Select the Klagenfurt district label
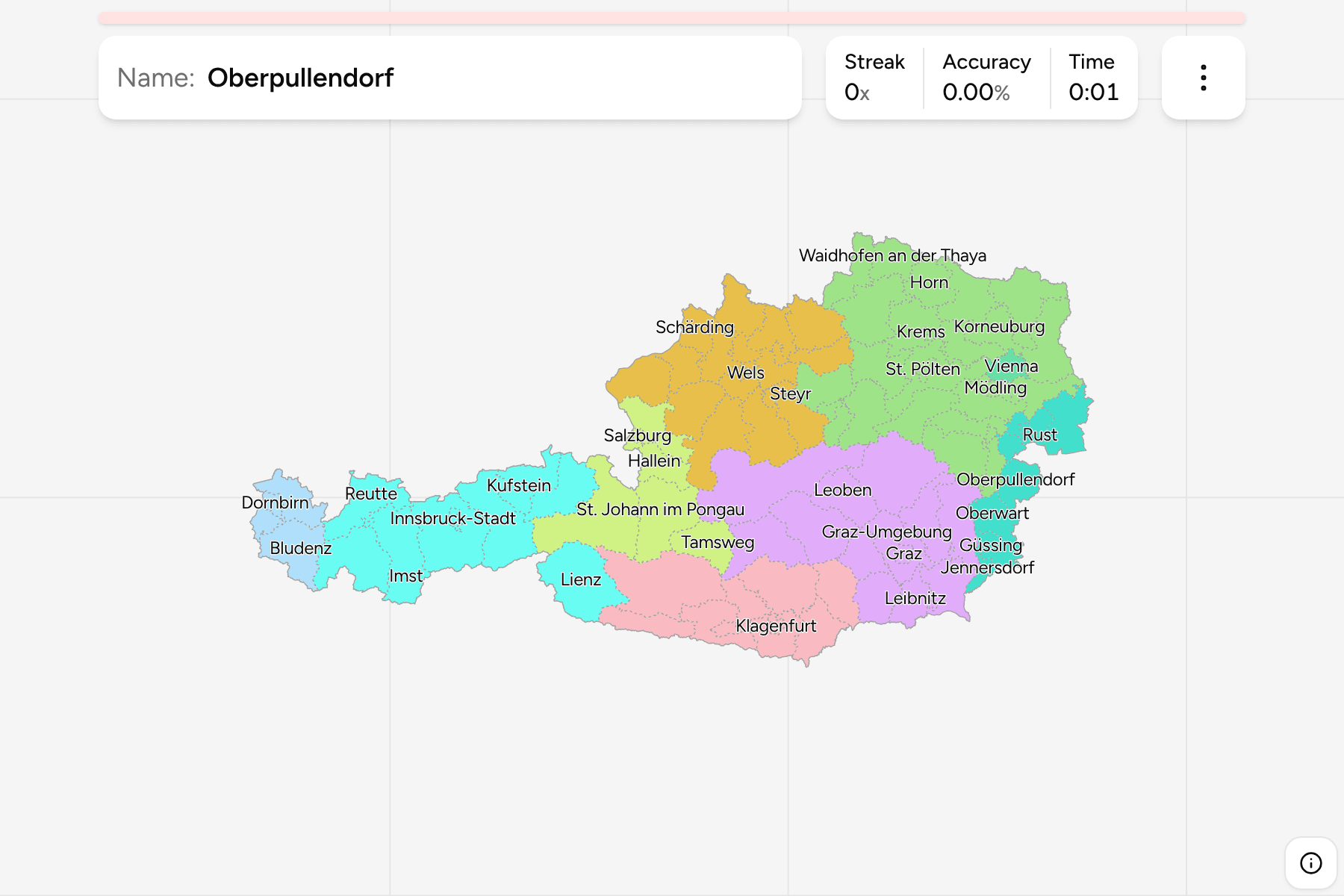This screenshot has height=896, width=1344. tap(776, 626)
